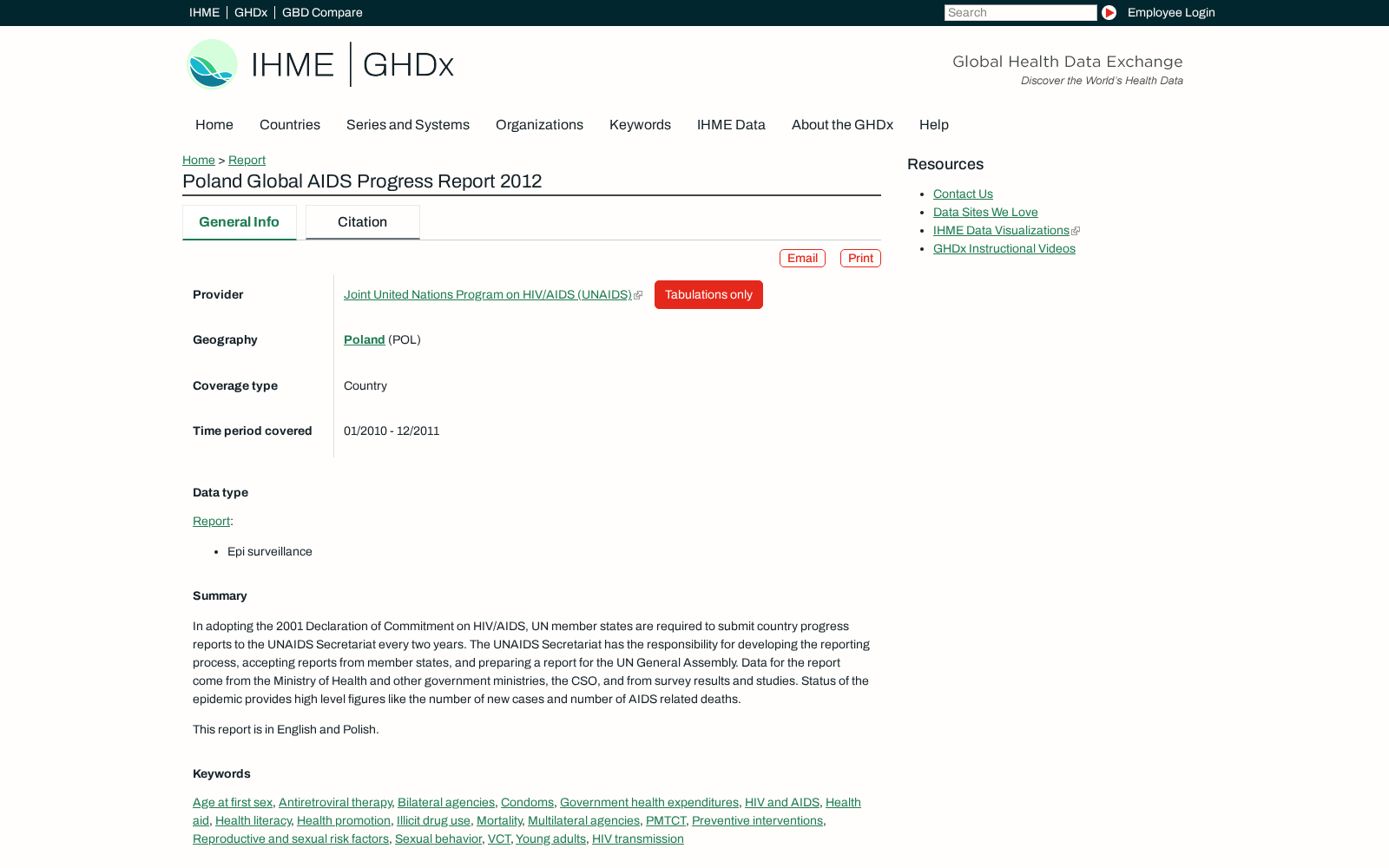Open the Countries menu

pos(290,125)
